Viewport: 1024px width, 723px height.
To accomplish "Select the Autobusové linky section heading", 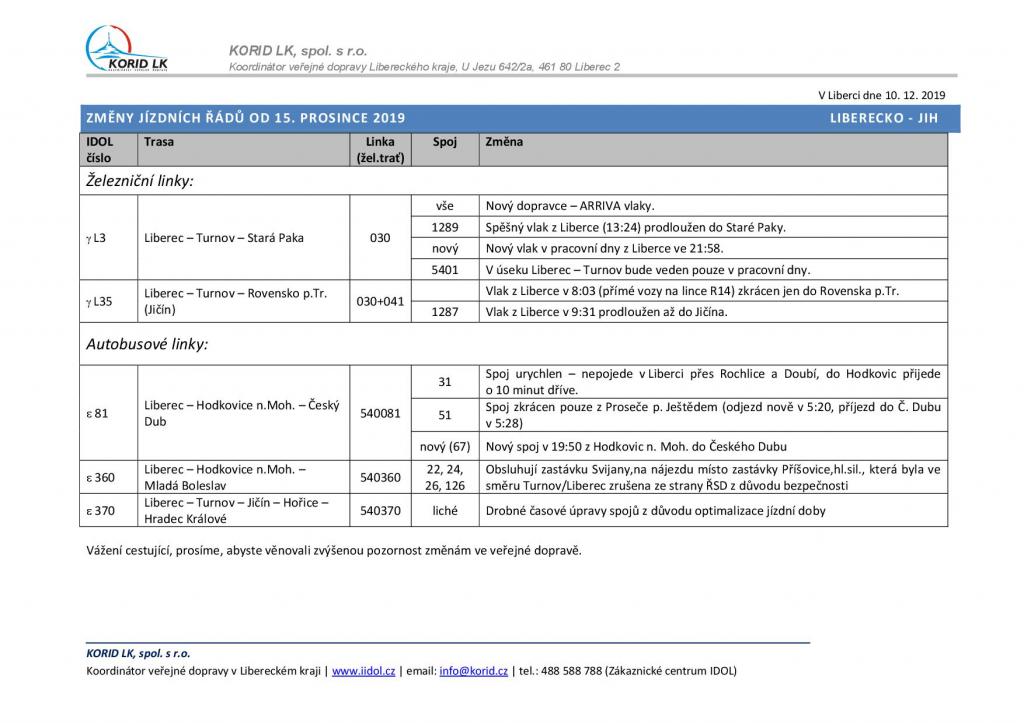I will coord(147,344).
